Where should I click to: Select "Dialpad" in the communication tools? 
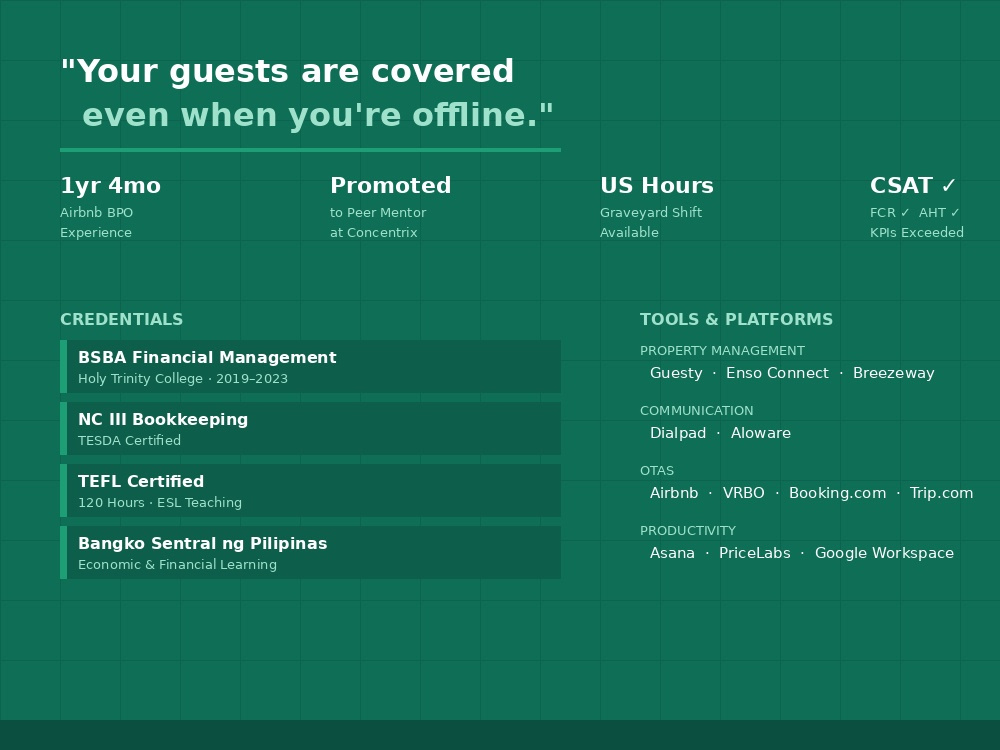pyautogui.click(x=677, y=433)
